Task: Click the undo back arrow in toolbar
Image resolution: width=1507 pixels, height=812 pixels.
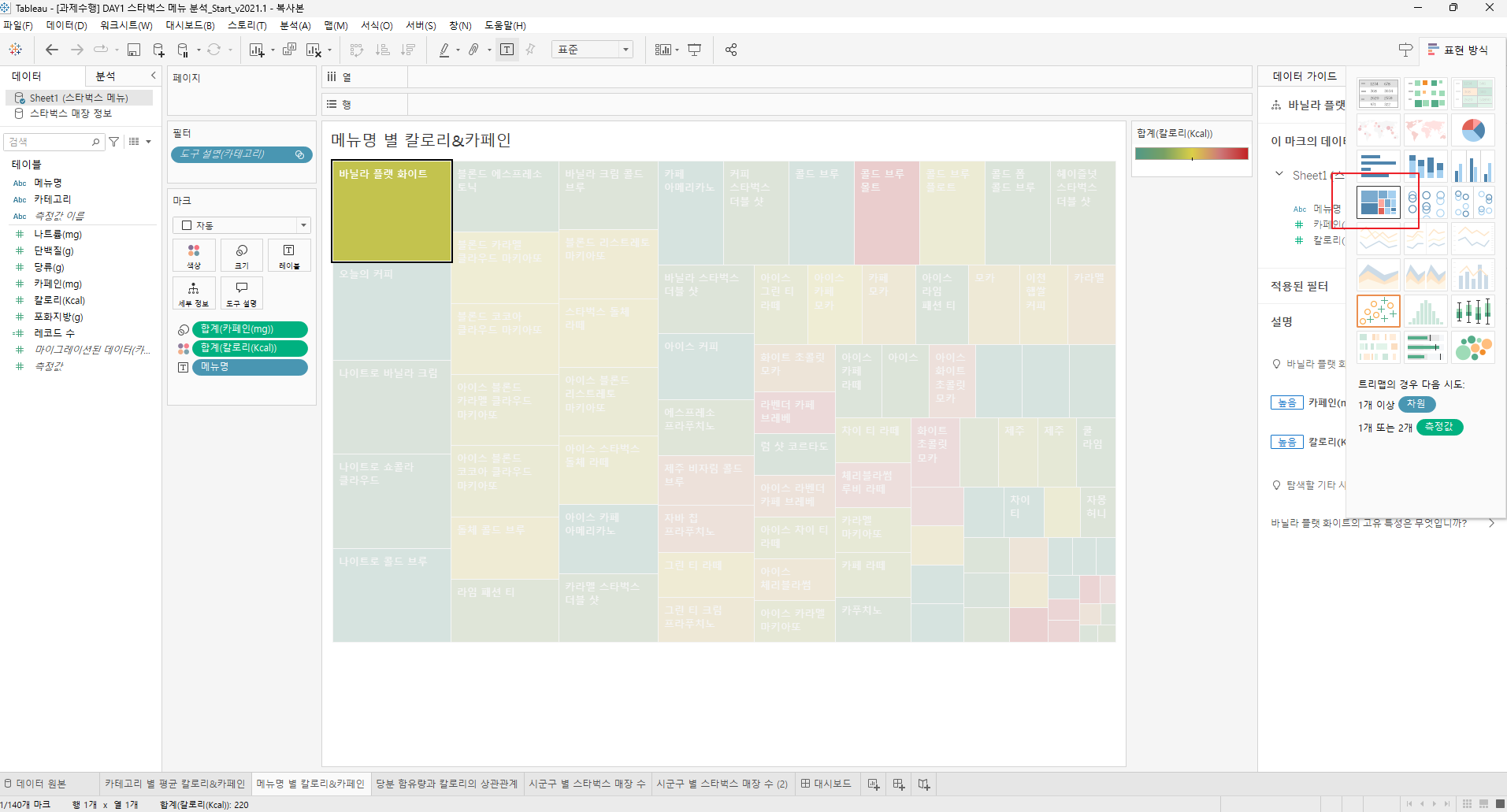Action: point(52,50)
